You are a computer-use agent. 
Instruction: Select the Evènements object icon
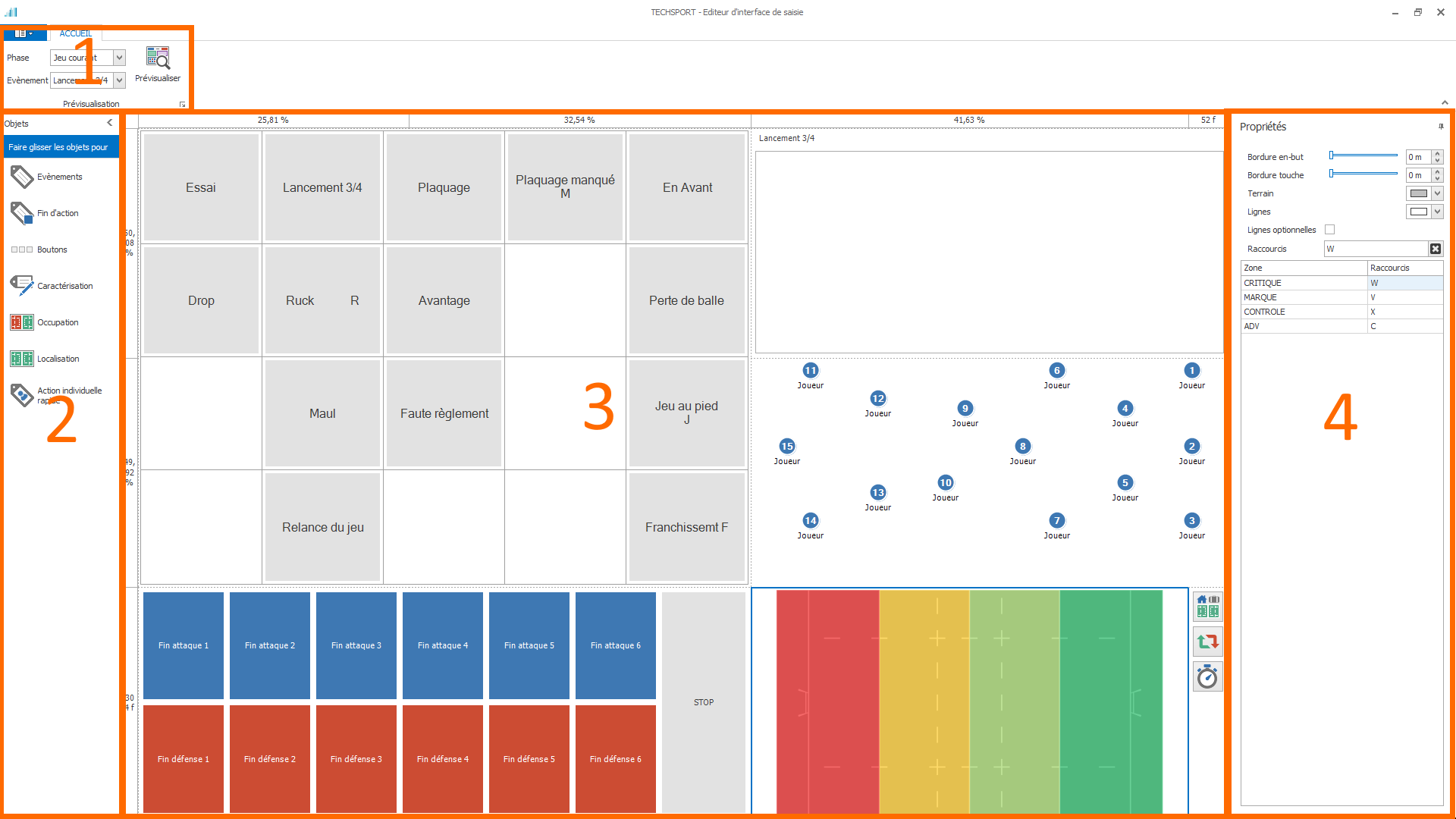22,177
